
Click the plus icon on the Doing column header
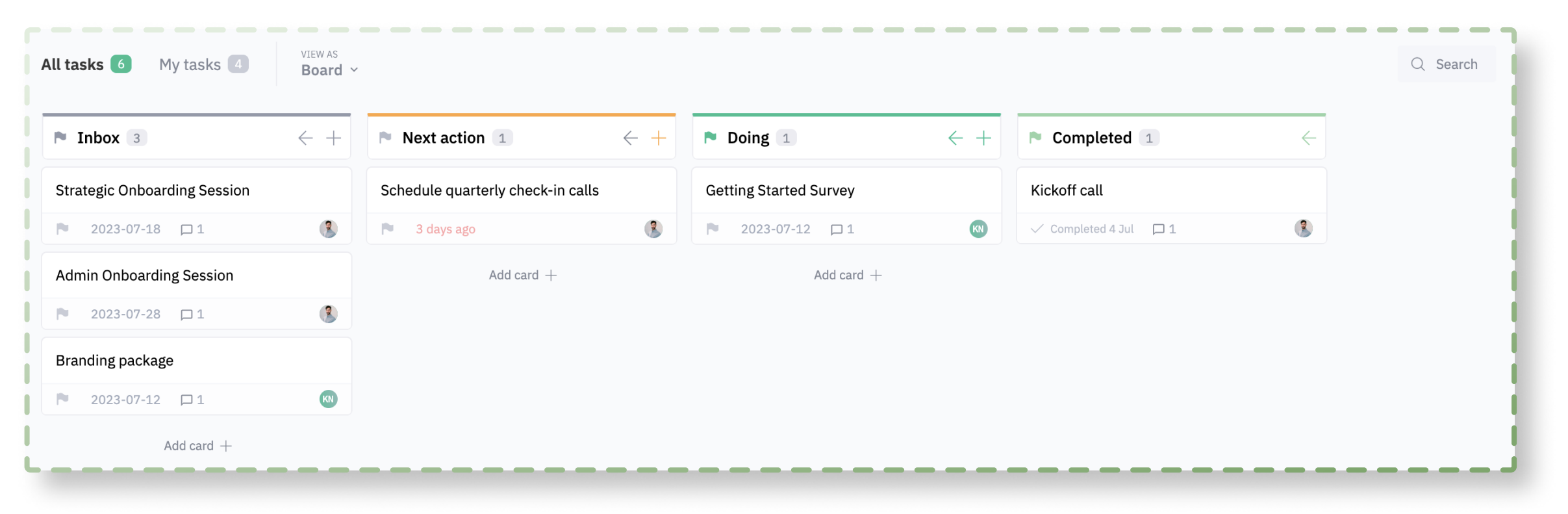coord(984,137)
